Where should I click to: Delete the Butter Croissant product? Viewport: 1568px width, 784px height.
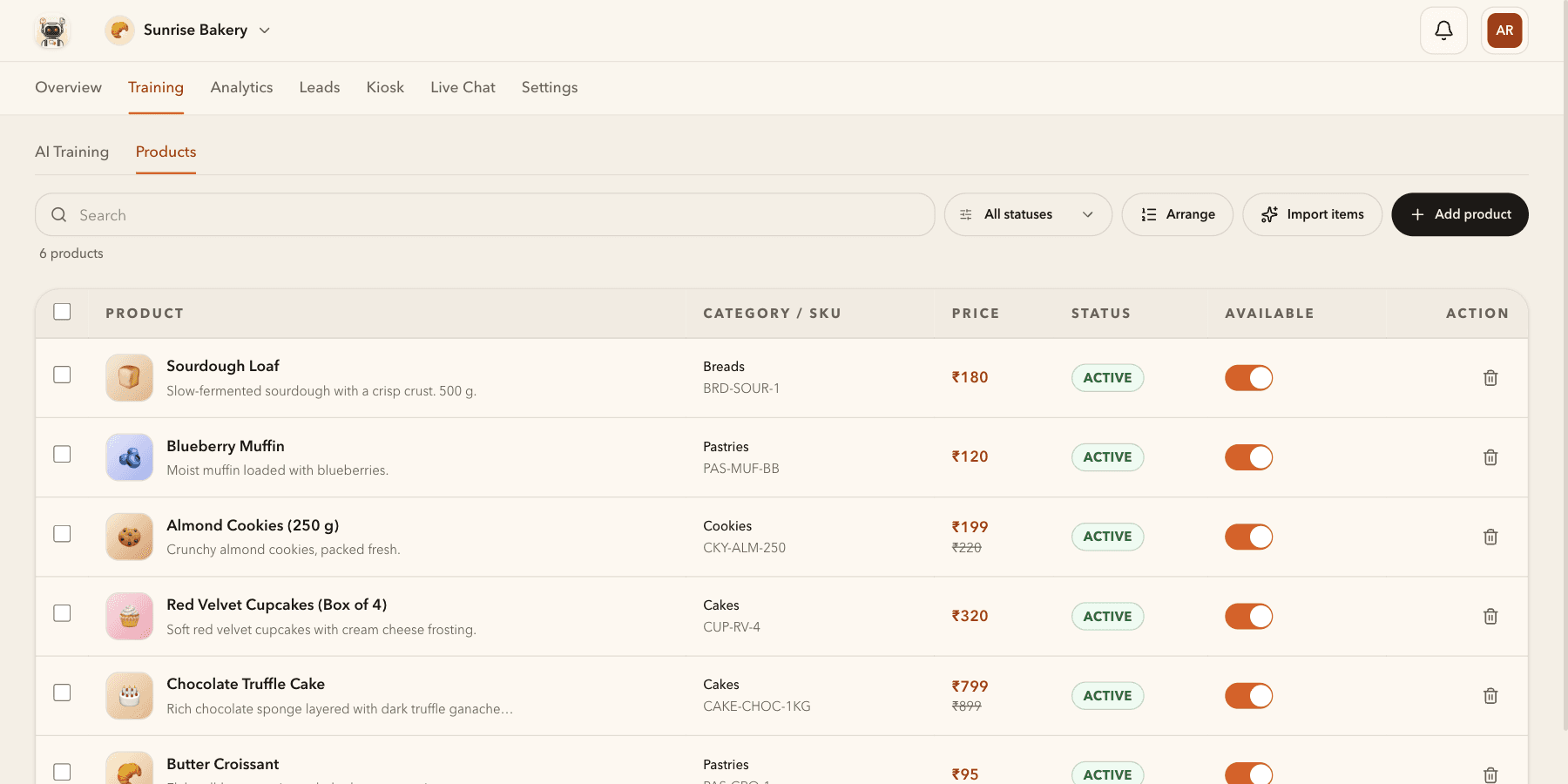(1490, 774)
